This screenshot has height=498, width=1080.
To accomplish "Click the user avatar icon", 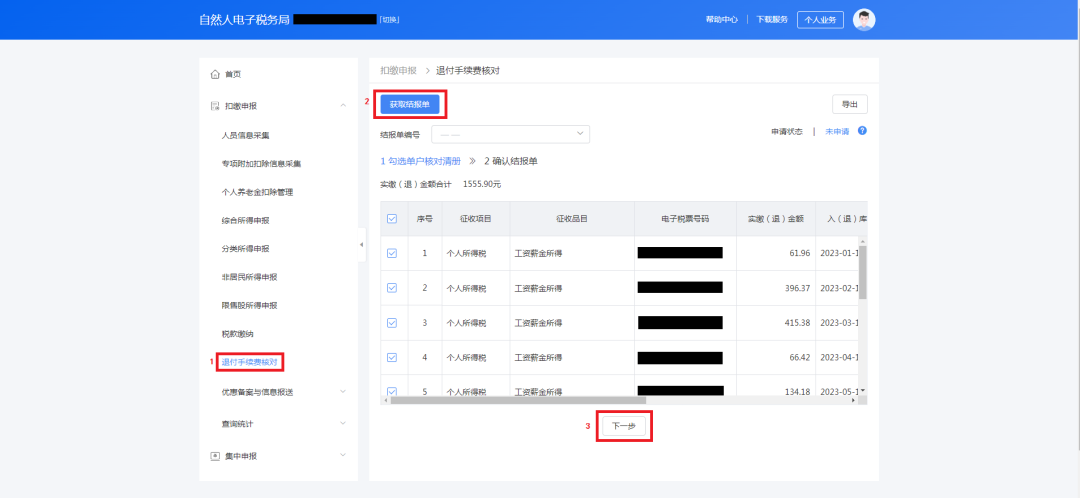I will tap(864, 20).
